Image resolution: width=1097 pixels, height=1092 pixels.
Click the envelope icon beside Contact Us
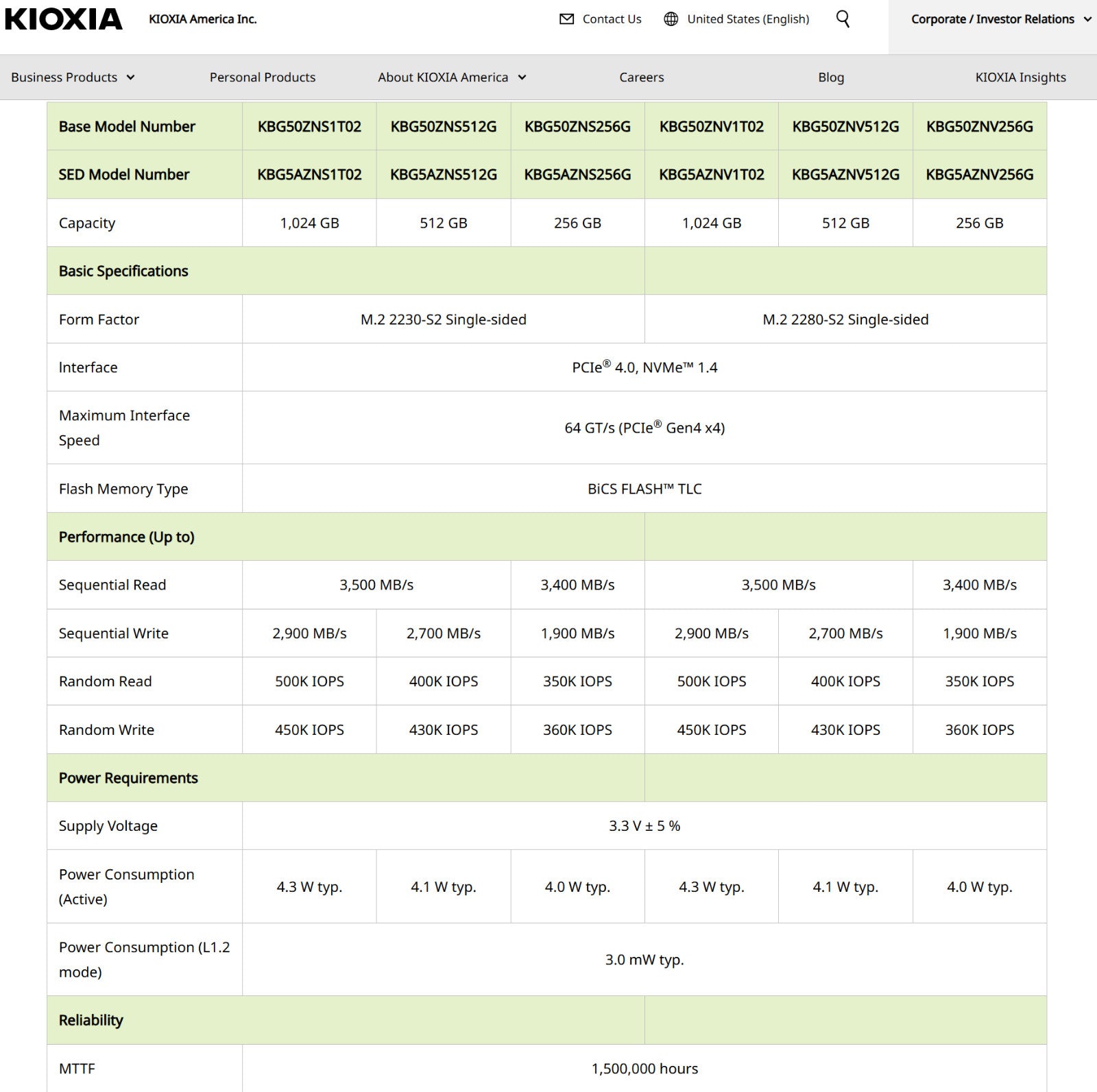click(x=564, y=19)
